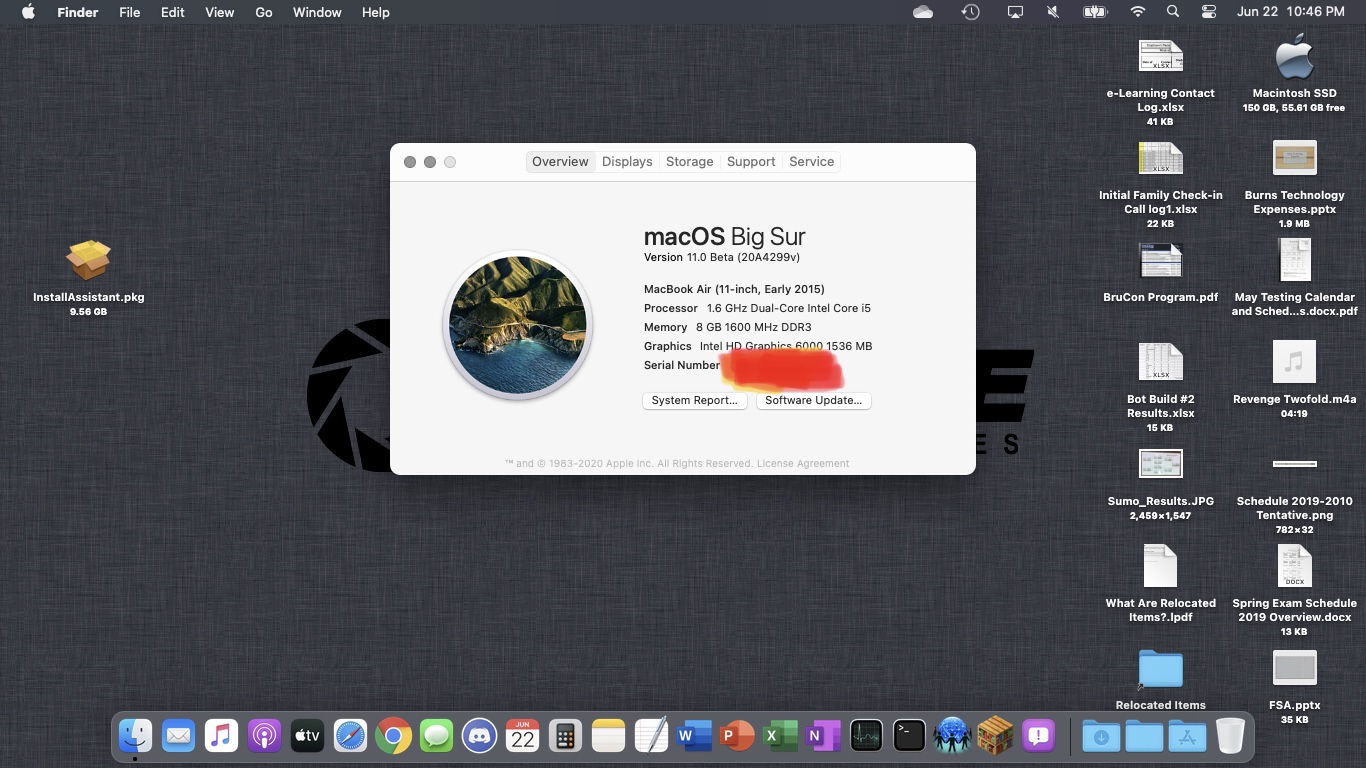Open the yellow Notes app
The image size is (1366, 768).
pyautogui.click(x=608, y=737)
